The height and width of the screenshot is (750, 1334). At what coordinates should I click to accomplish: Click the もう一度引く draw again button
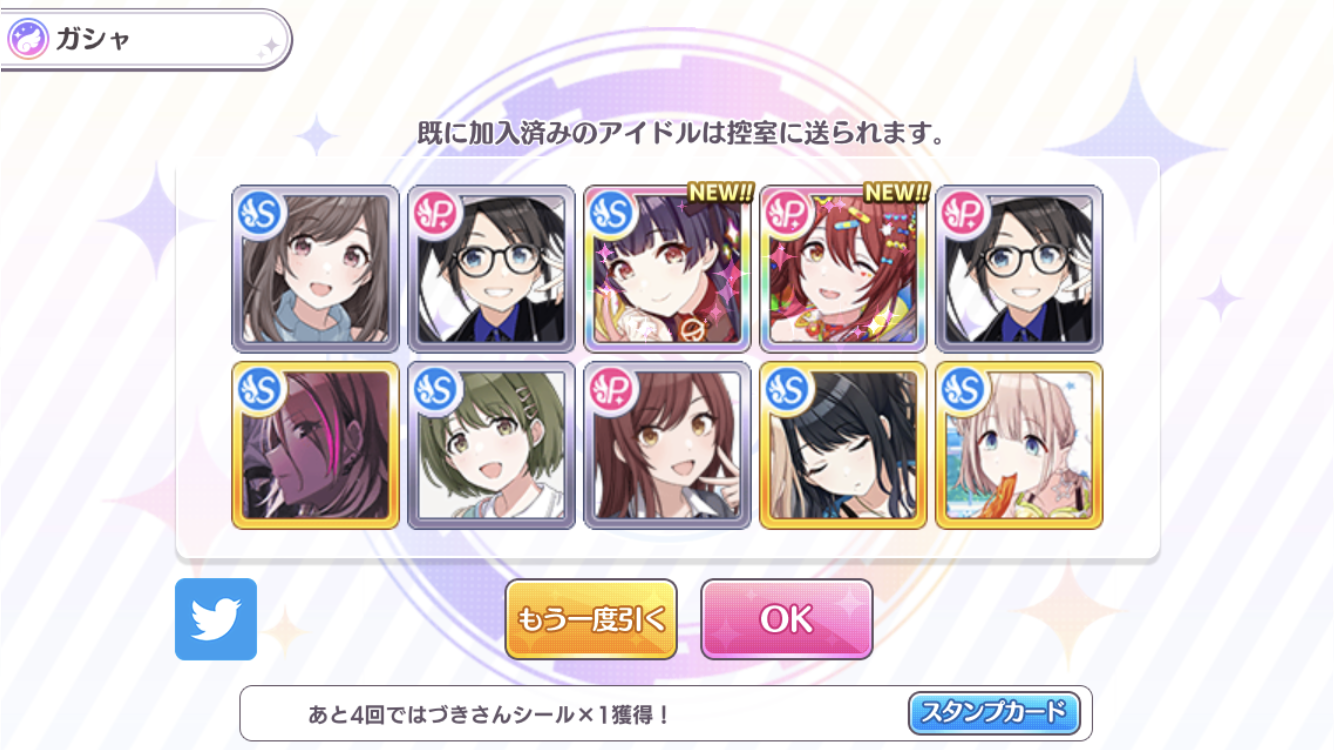(591, 619)
